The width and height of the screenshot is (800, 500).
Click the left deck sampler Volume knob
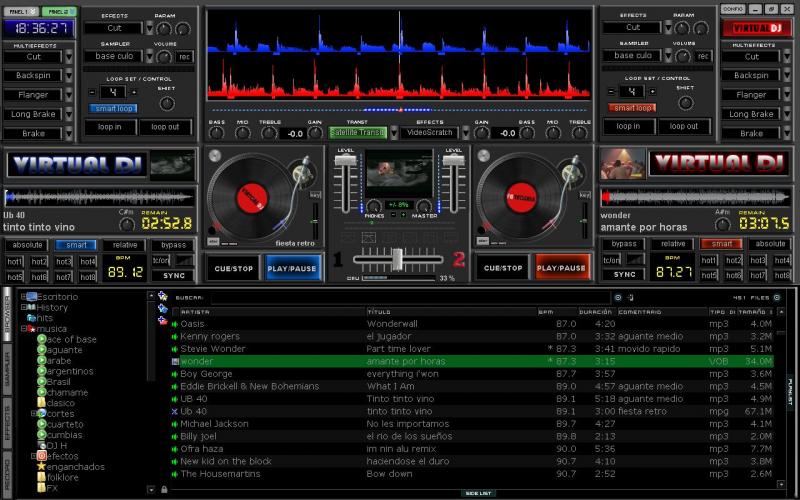(x=164, y=57)
